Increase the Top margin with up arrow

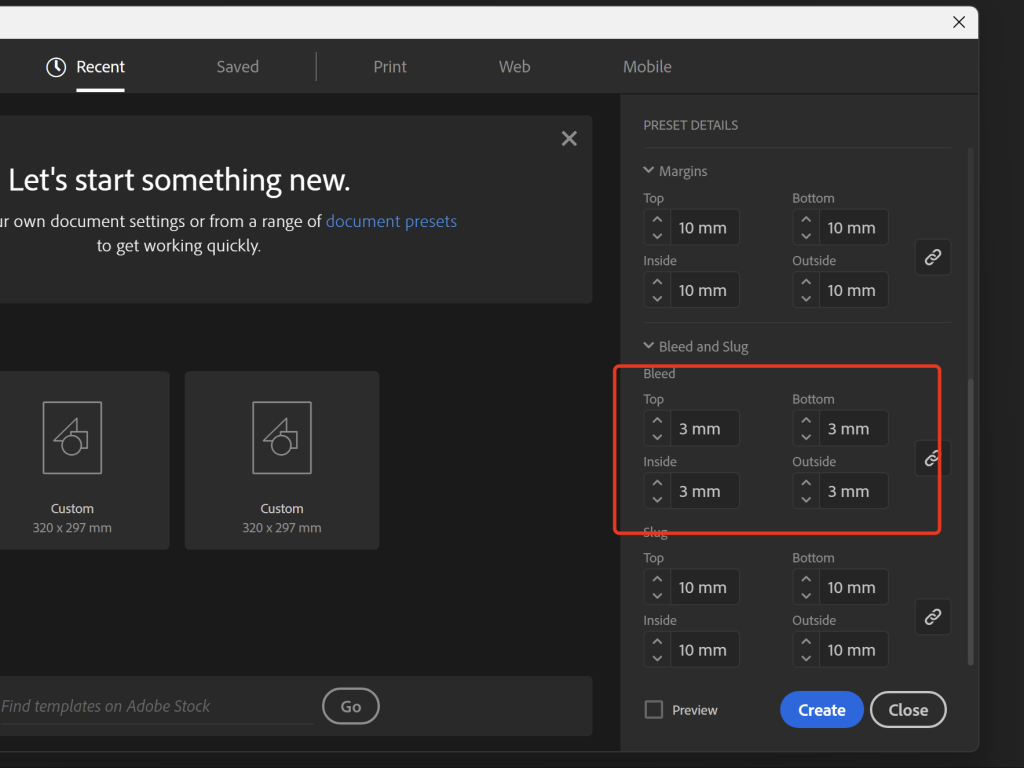pyautogui.click(x=657, y=220)
